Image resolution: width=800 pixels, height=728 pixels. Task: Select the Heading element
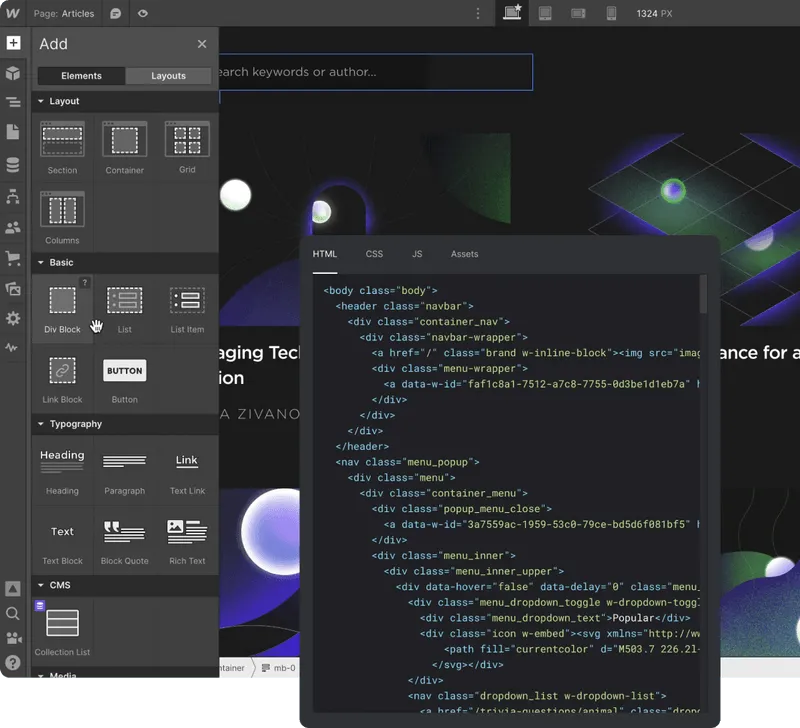click(x=62, y=470)
